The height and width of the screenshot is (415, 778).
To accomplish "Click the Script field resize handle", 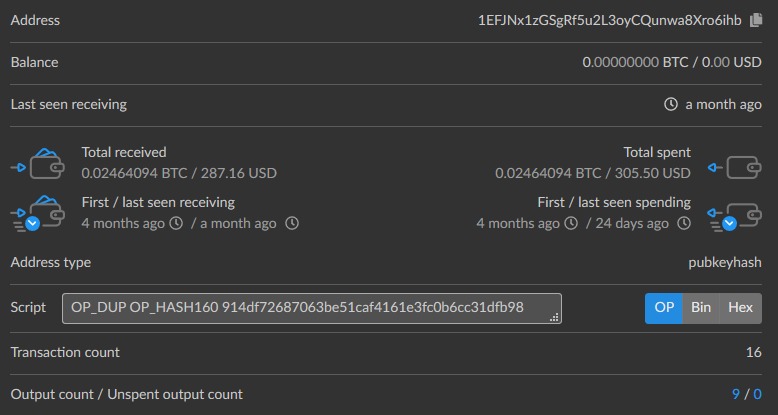I will click(x=554, y=317).
